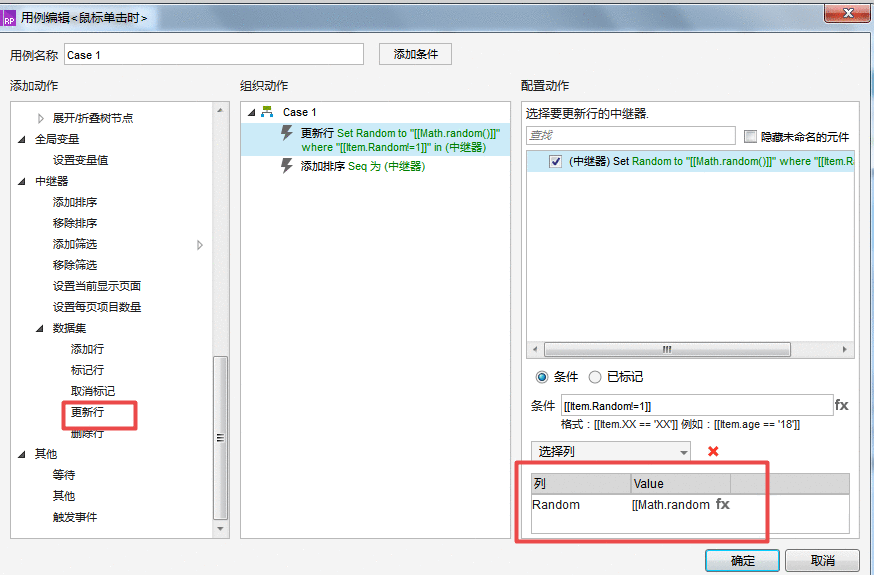Select the 条件 radio button

[542, 377]
